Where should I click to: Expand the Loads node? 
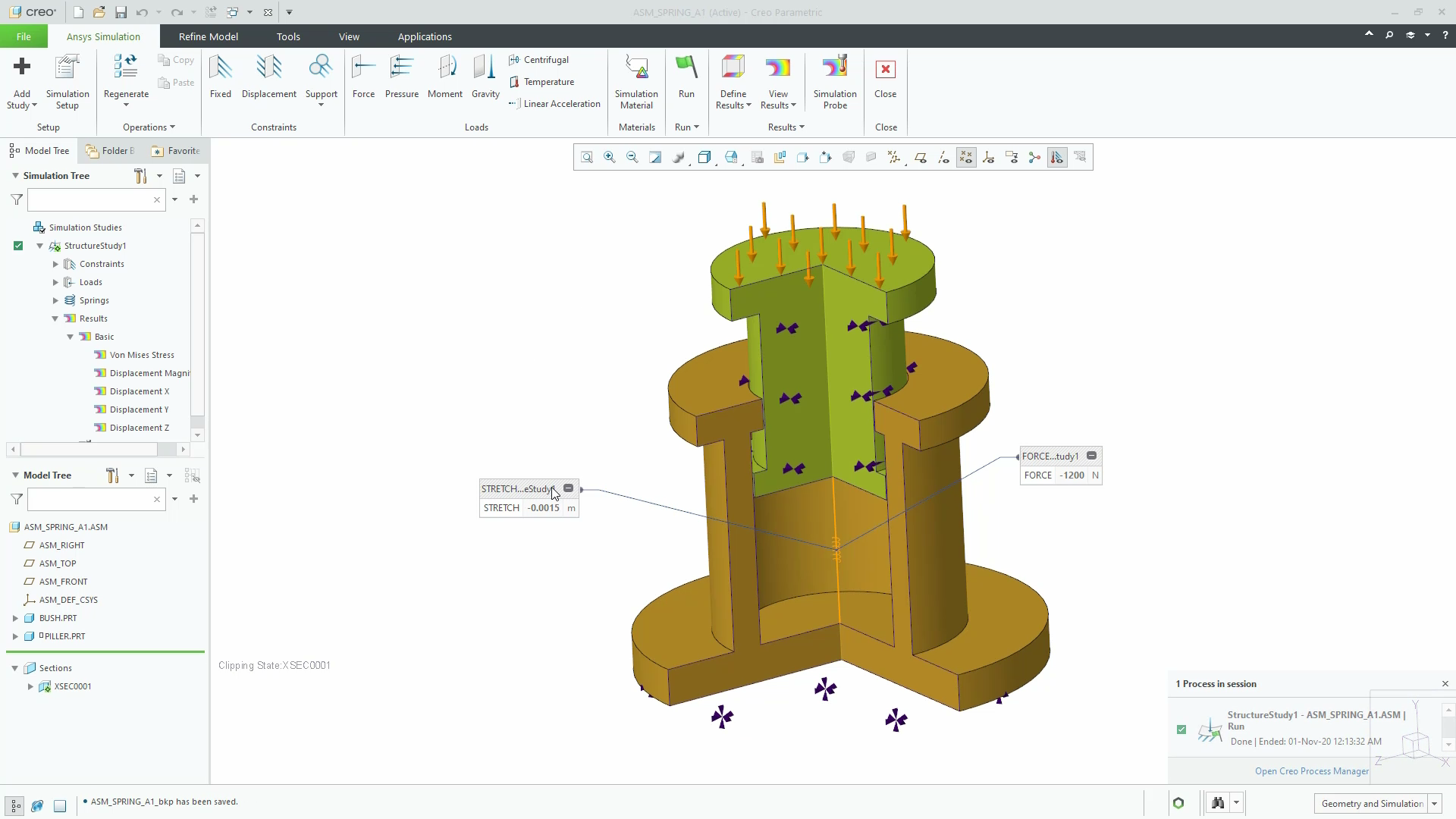tap(55, 282)
